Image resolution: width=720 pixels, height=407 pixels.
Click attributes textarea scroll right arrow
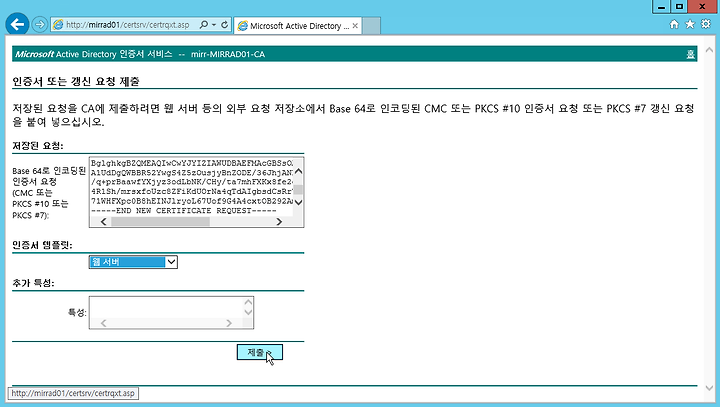pyautogui.click(x=229, y=323)
